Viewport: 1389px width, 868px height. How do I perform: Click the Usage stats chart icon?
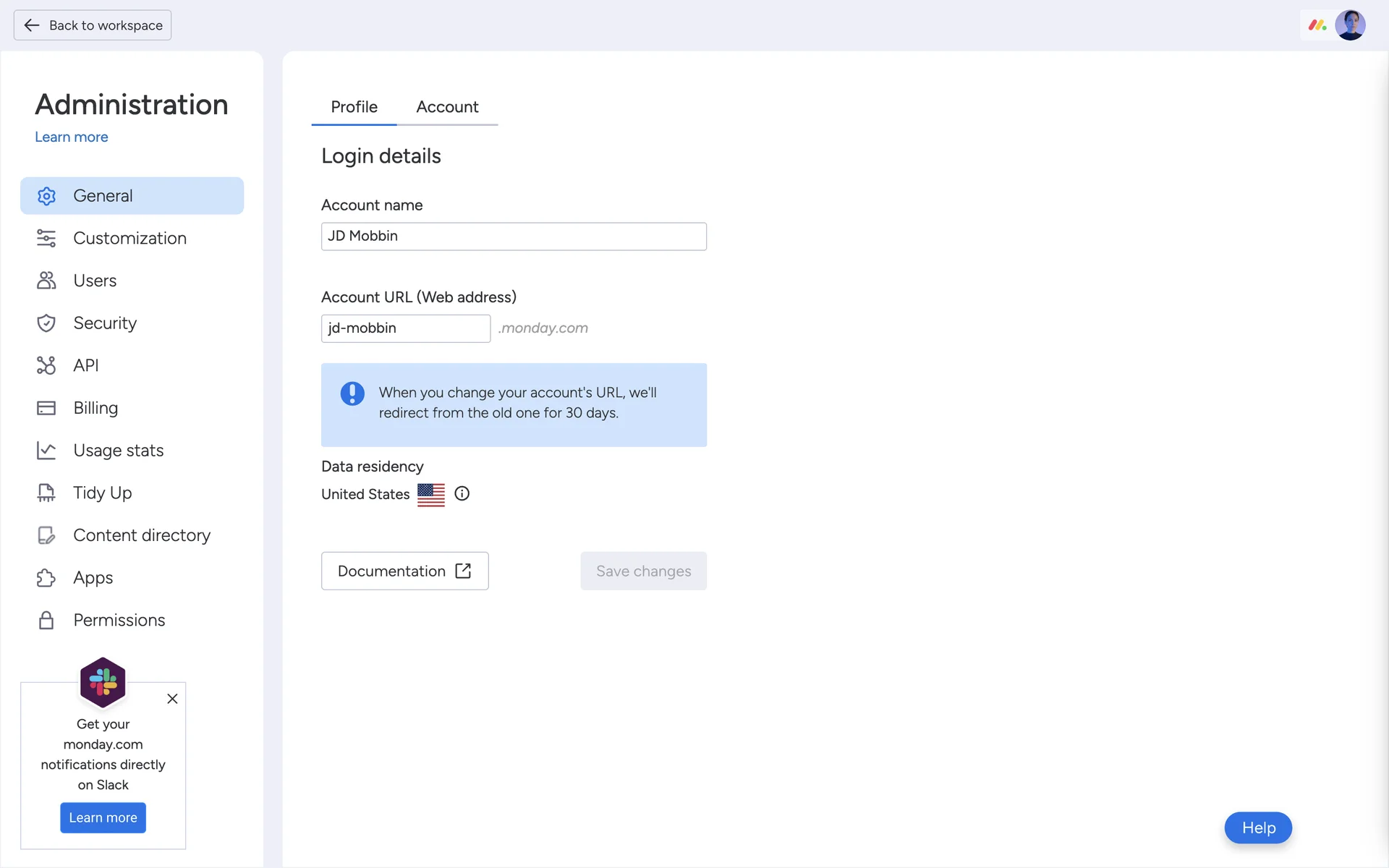pyautogui.click(x=46, y=451)
